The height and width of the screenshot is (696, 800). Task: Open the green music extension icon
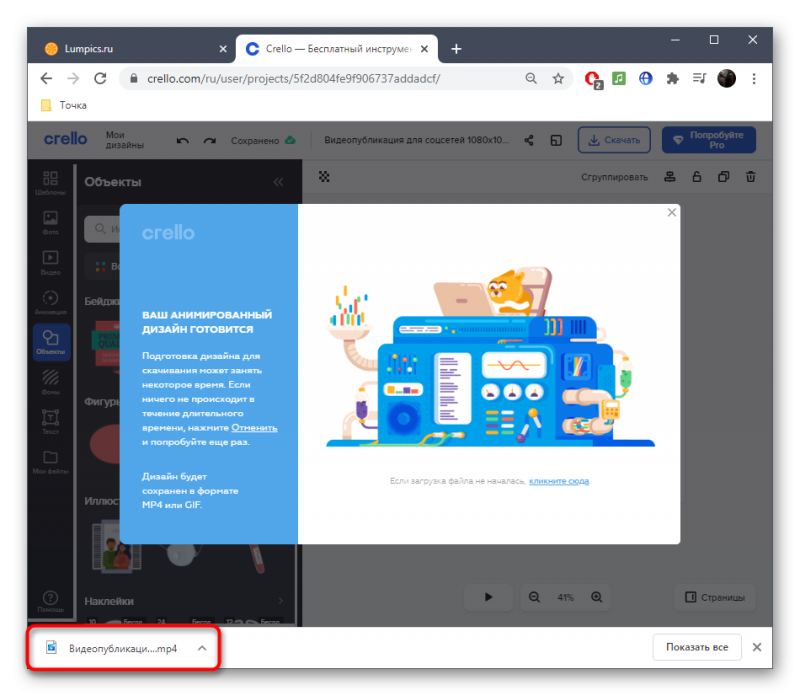point(619,78)
